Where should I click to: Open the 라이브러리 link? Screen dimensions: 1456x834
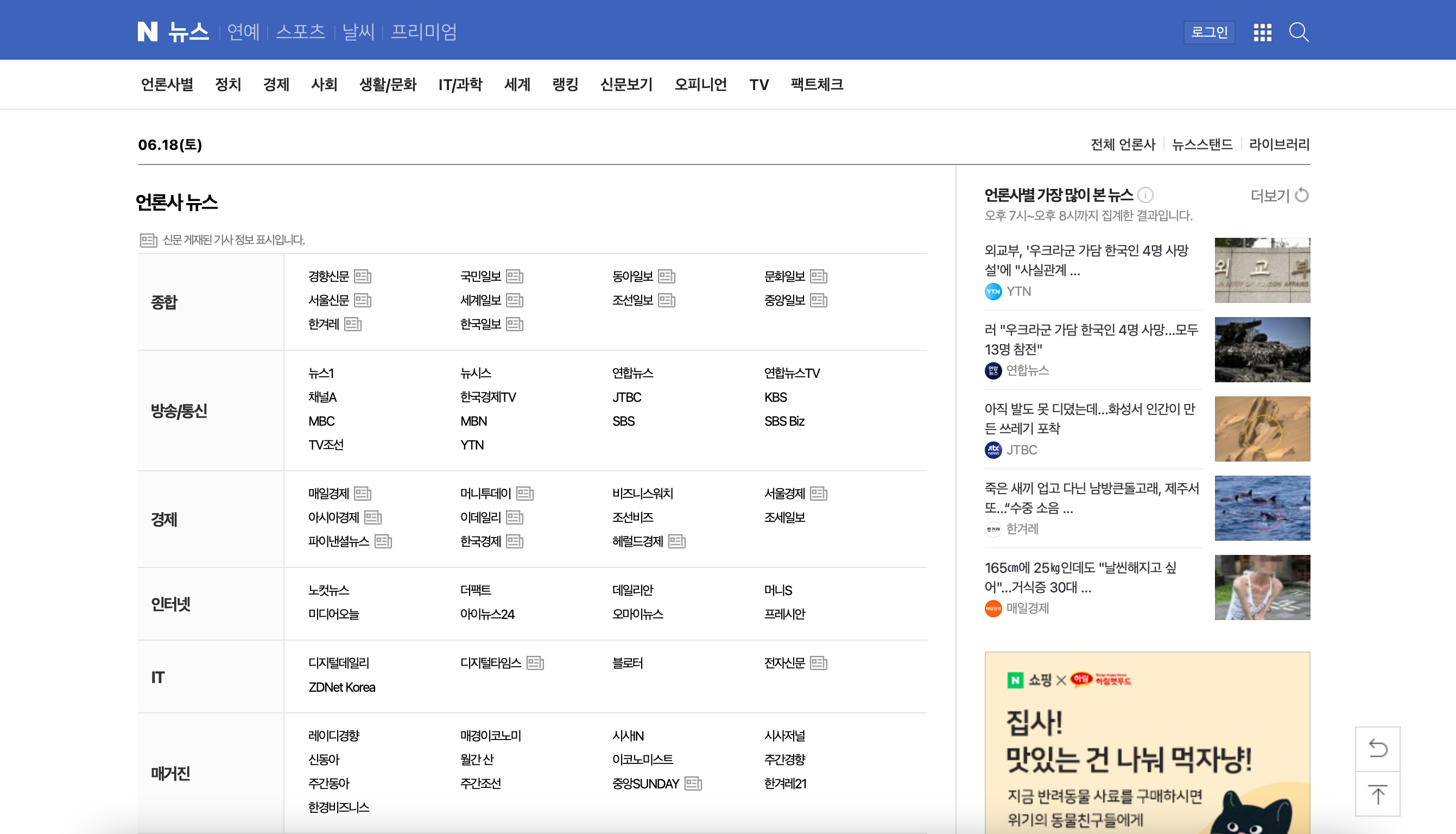point(1279,144)
